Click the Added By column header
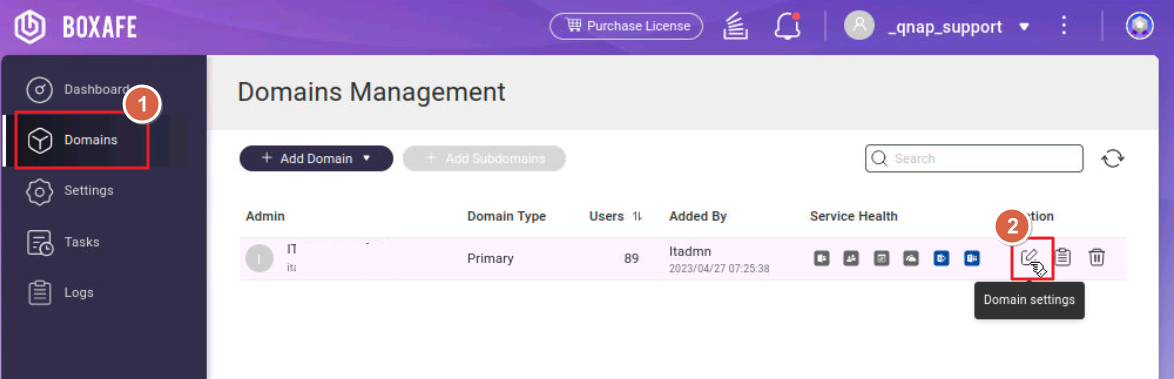Image resolution: width=1174 pixels, height=379 pixels. click(698, 216)
